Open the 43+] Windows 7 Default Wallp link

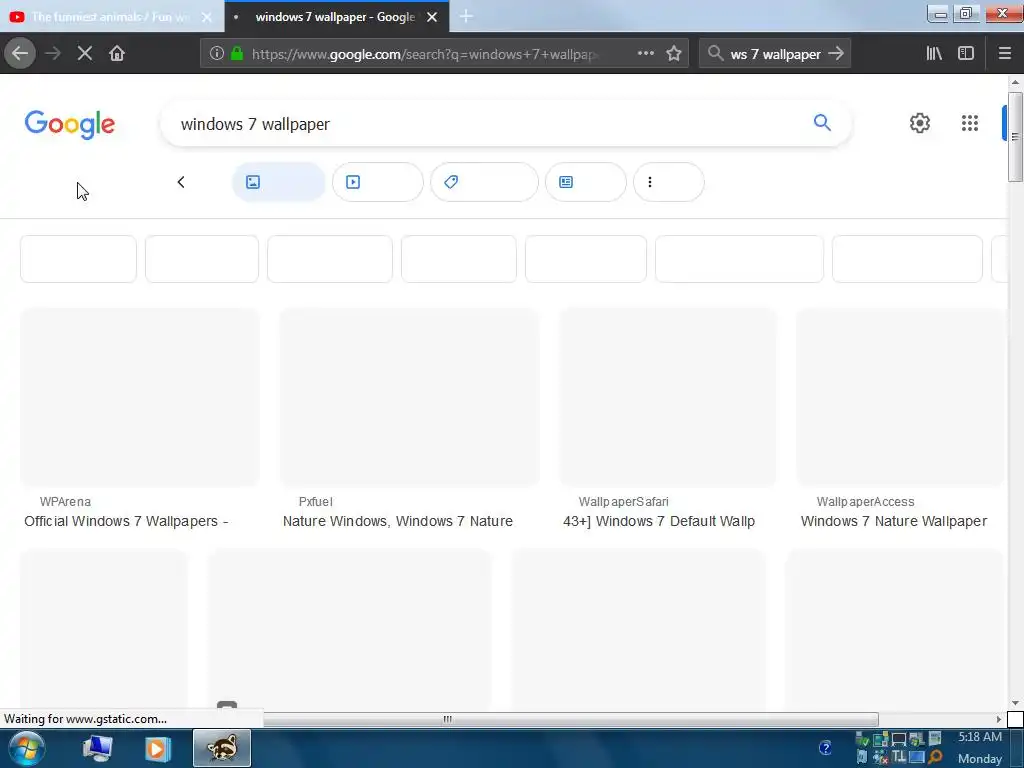pos(659,521)
